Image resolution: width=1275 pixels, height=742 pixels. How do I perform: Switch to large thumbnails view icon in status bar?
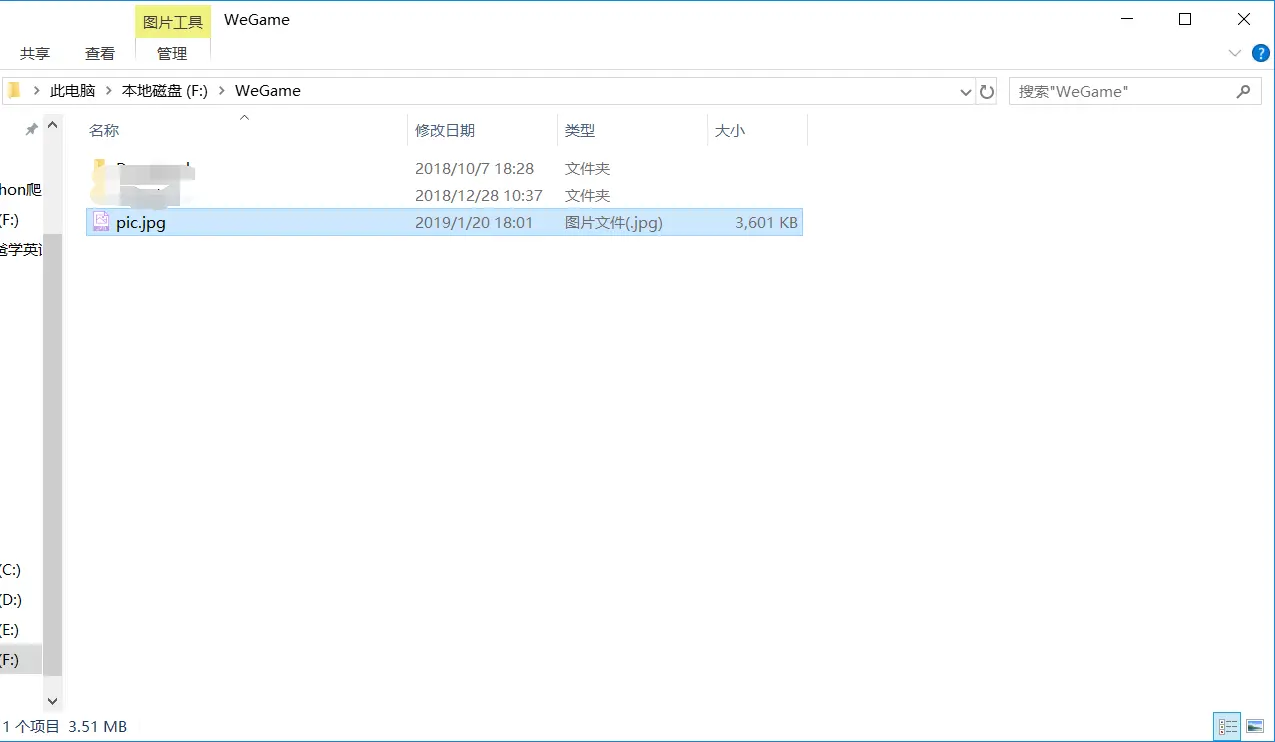pyautogui.click(x=1254, y=726)
